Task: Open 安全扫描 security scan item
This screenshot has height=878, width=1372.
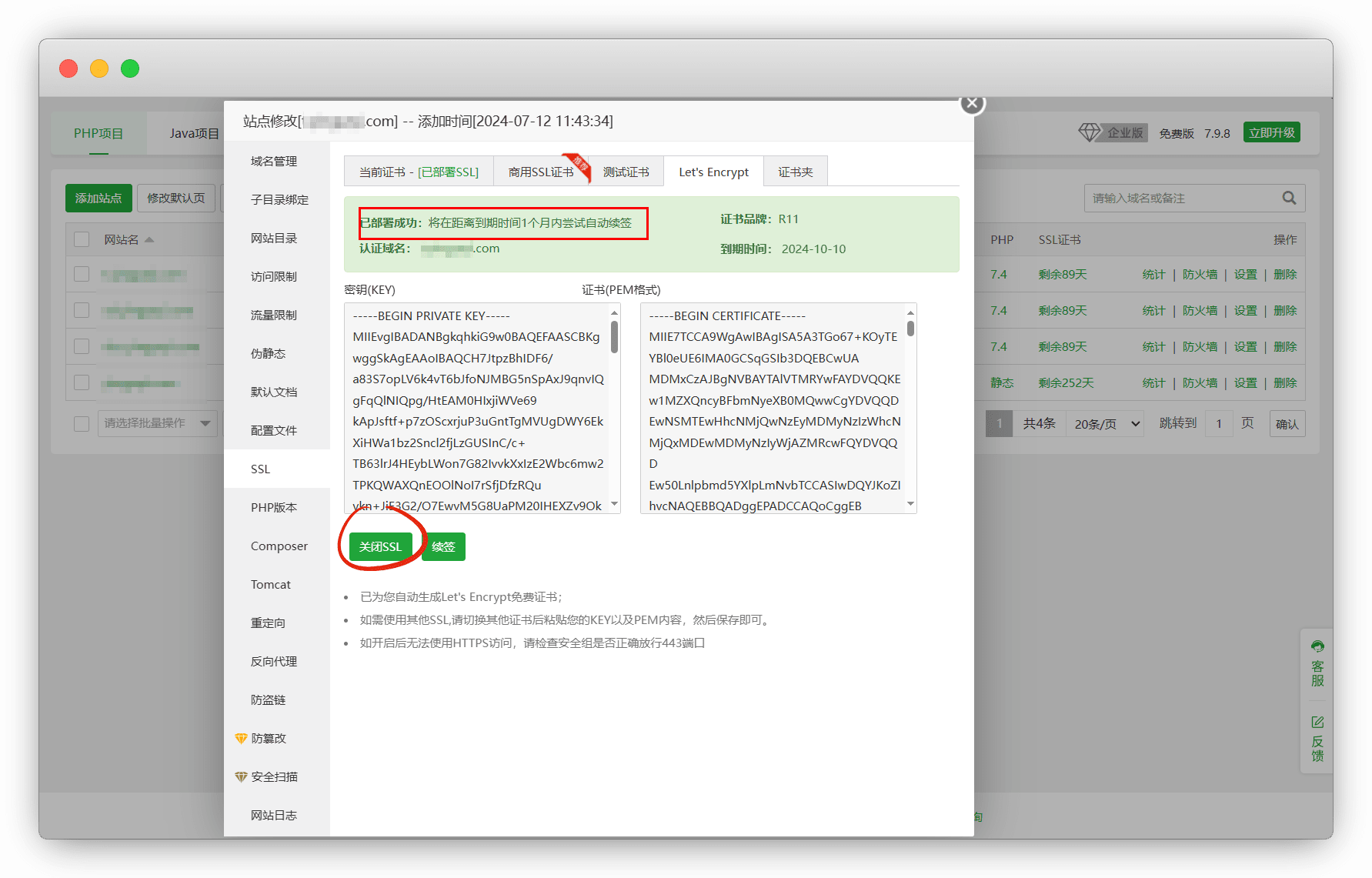Action: pyautogui.click(x=273, y=776)
